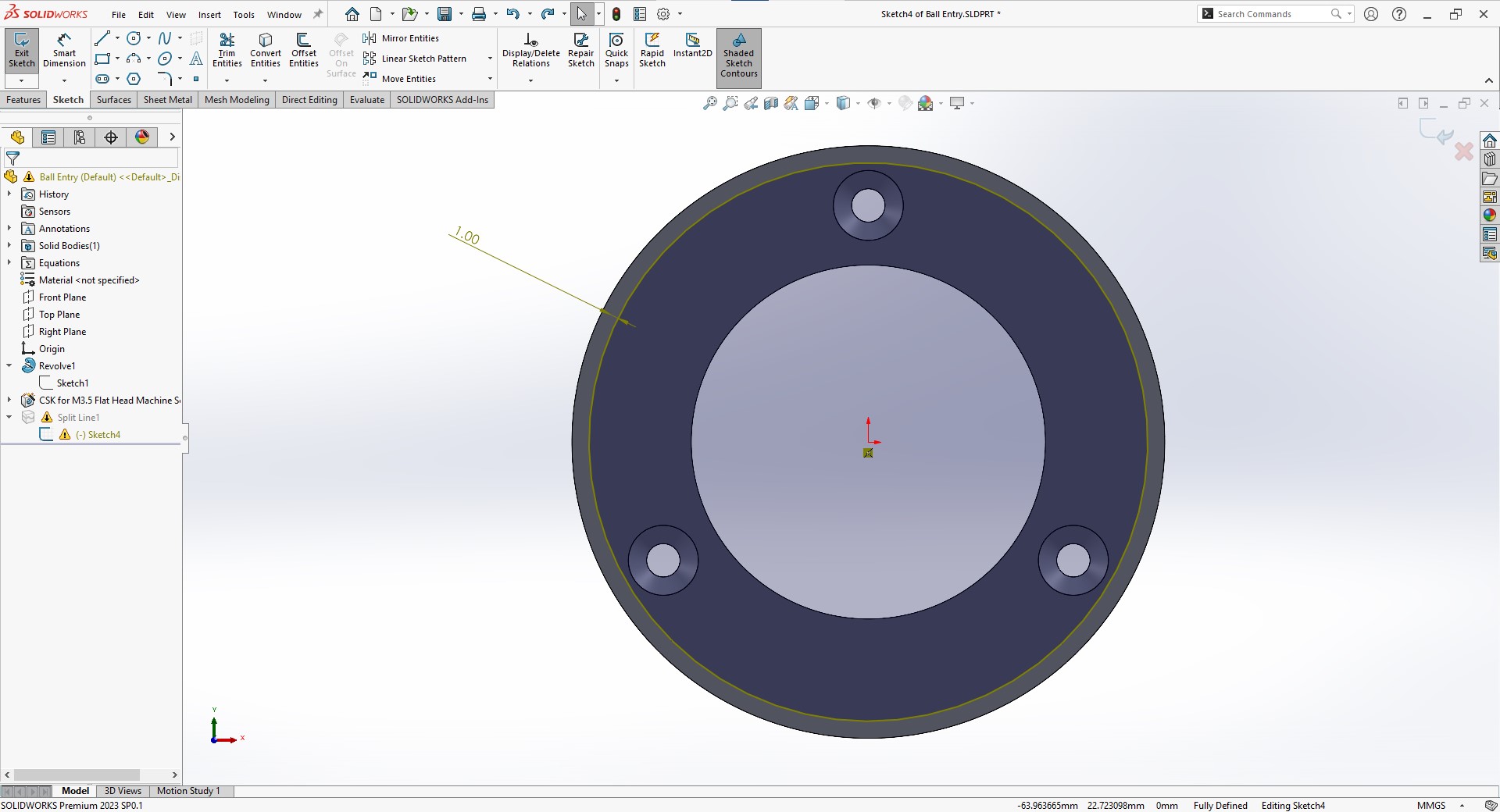1500x812 pixels.
Task: Open the Tools menu
Action: pos(243,14)
